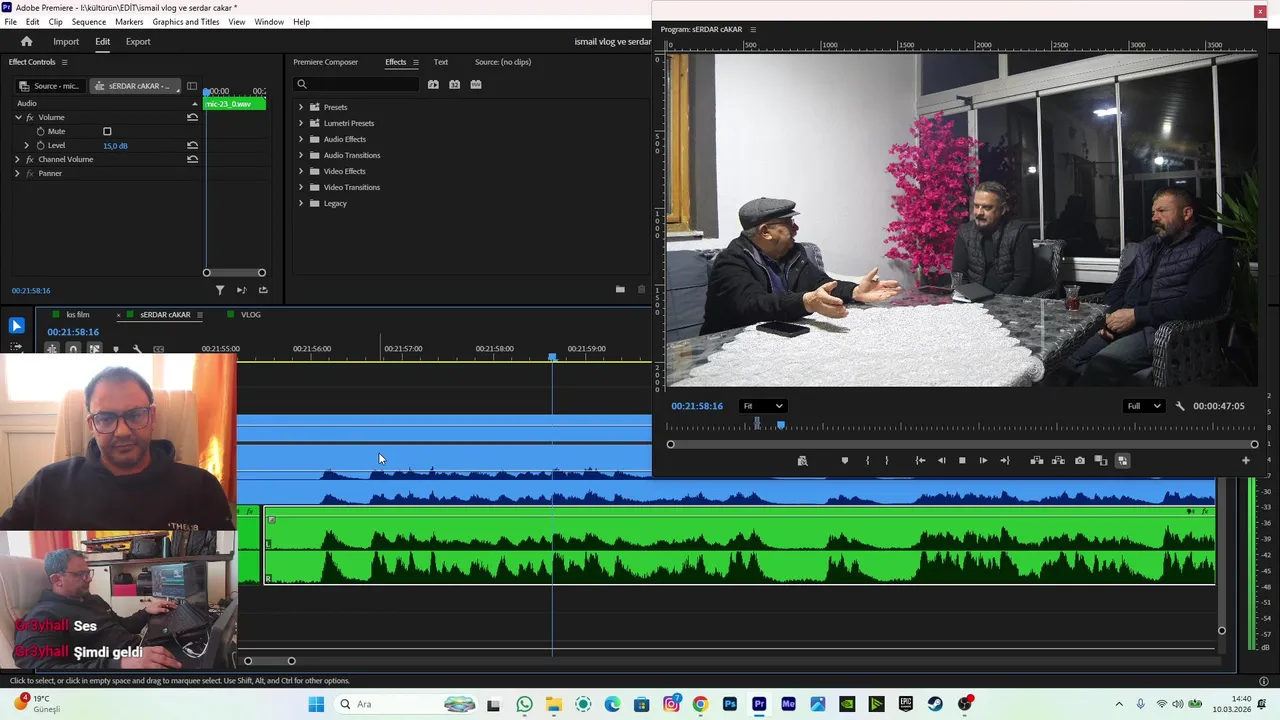The height and width of the screenshot is (720, 1280).
Task: Open the Fit zoom level dropdown
Action: coord(763,406)
